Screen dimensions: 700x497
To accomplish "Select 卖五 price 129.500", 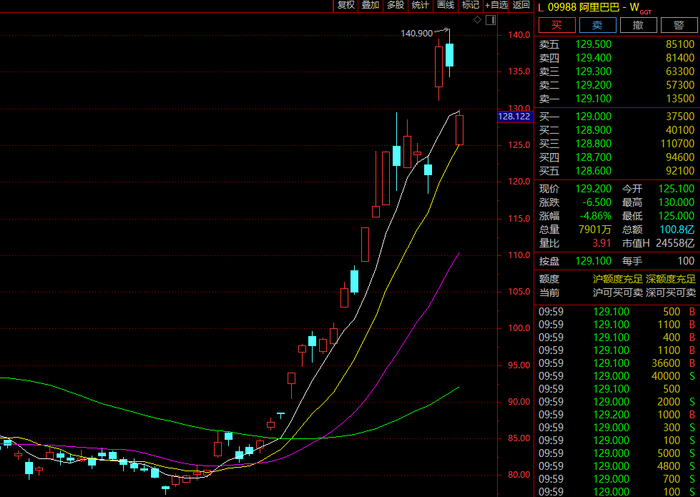I will [x=593, y=44].
